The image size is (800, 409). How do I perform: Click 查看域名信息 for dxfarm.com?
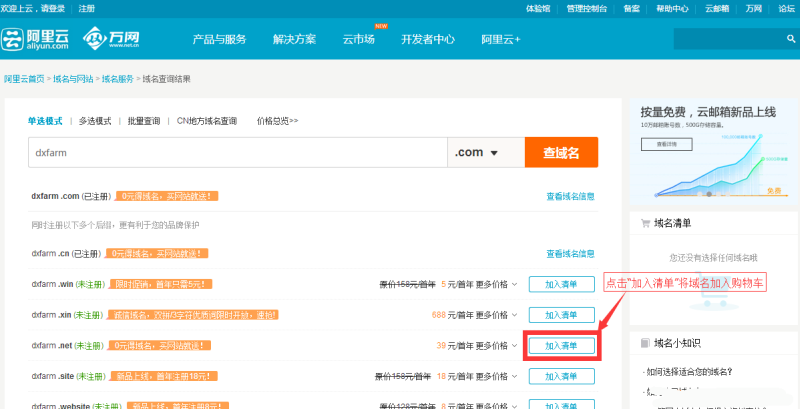[570, 196]
